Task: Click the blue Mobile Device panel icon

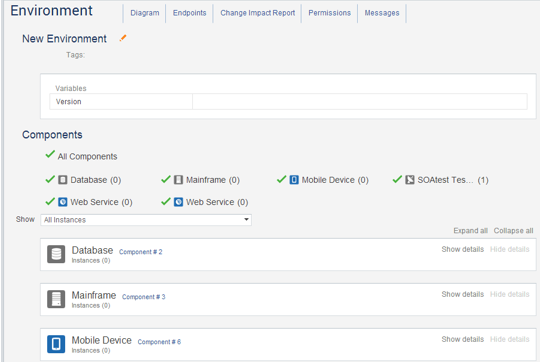Action: pos(56,344)
